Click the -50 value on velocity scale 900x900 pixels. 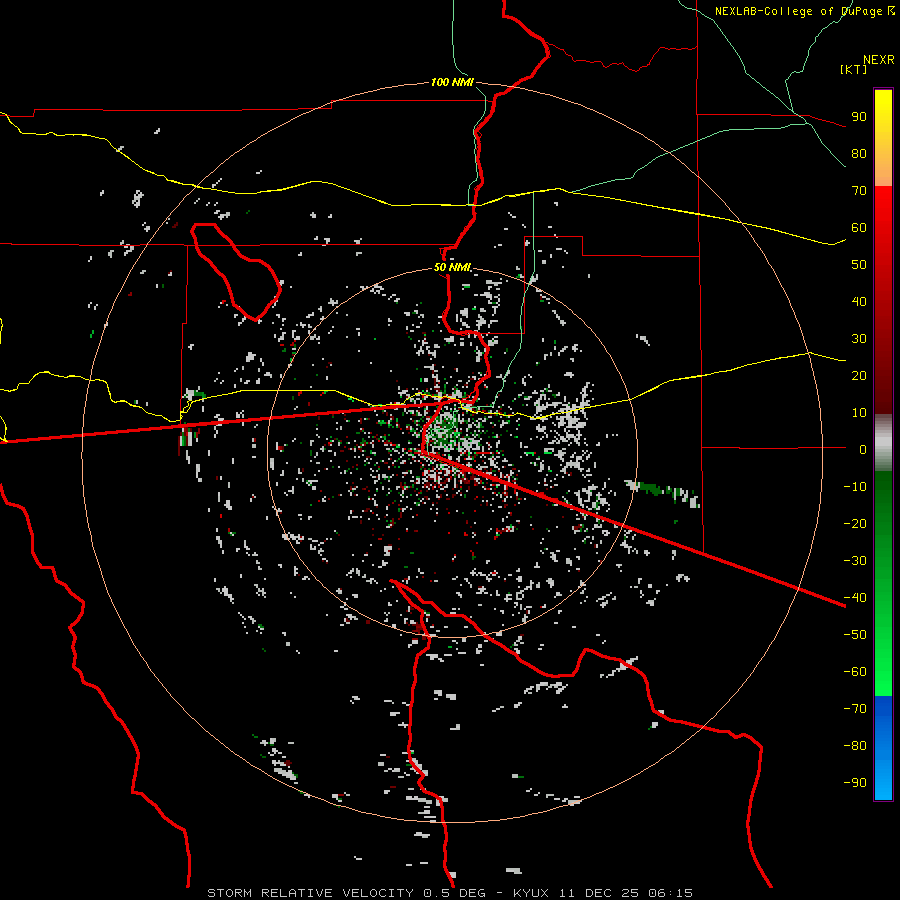(855, 635)
